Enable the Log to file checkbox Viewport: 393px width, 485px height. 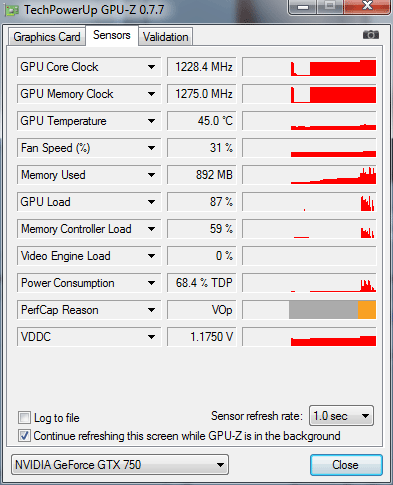[x=24, y=417]
